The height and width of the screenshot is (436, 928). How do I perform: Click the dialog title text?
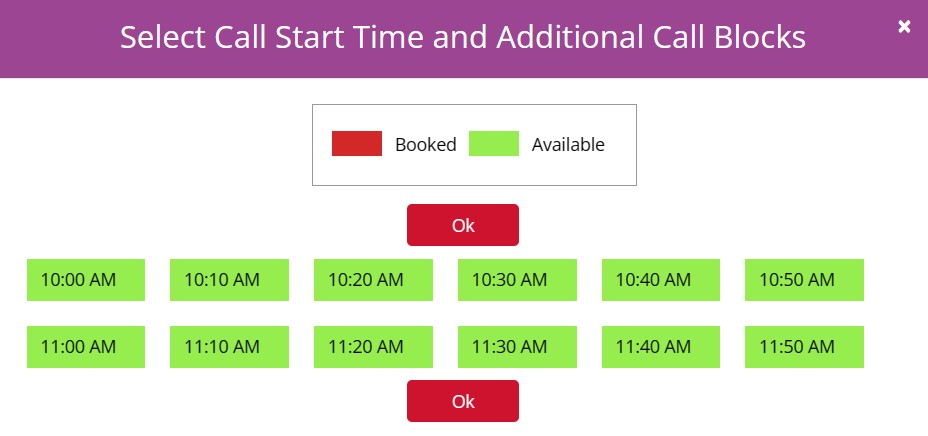point(463,38)
